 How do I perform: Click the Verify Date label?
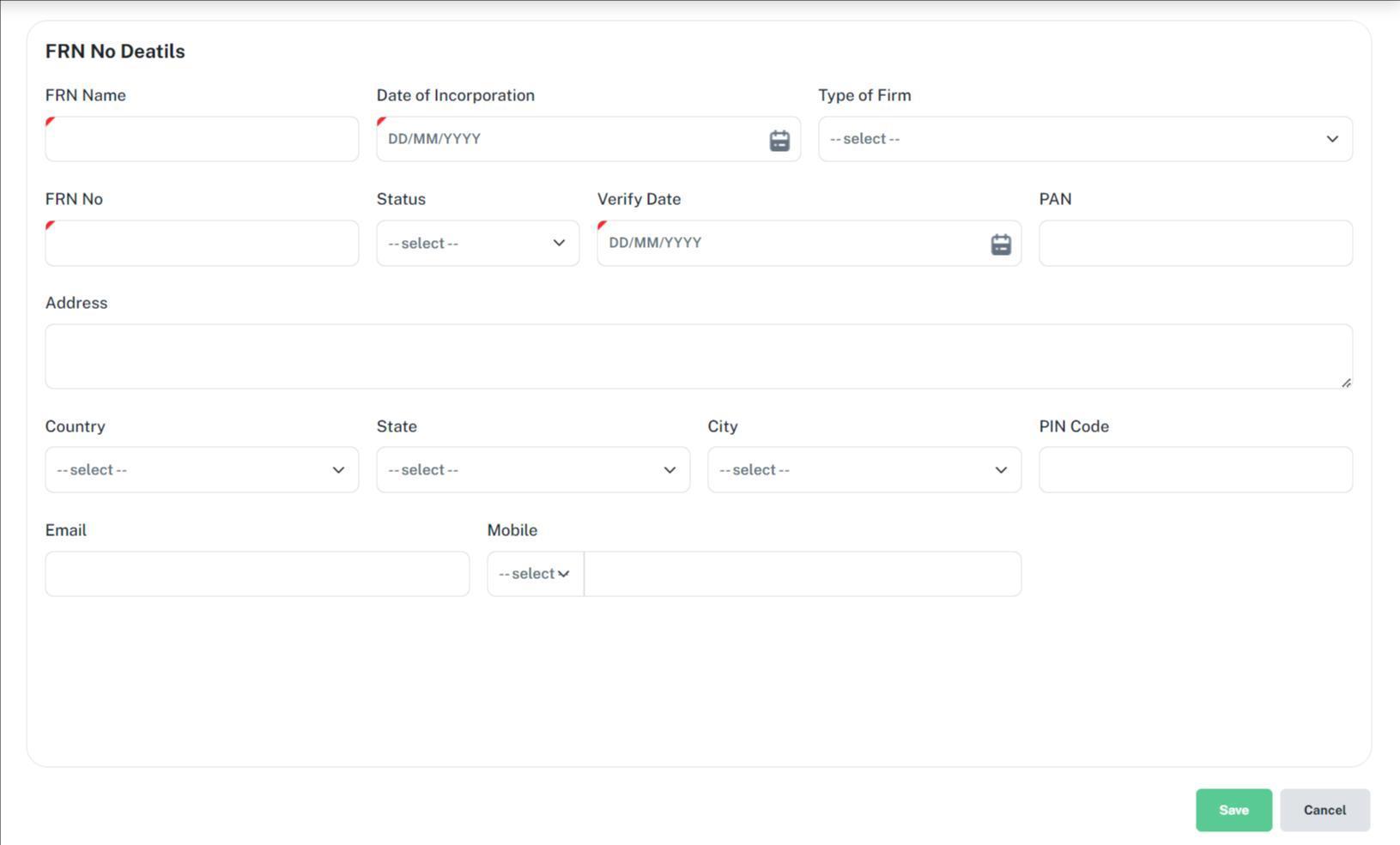[639, 199]
